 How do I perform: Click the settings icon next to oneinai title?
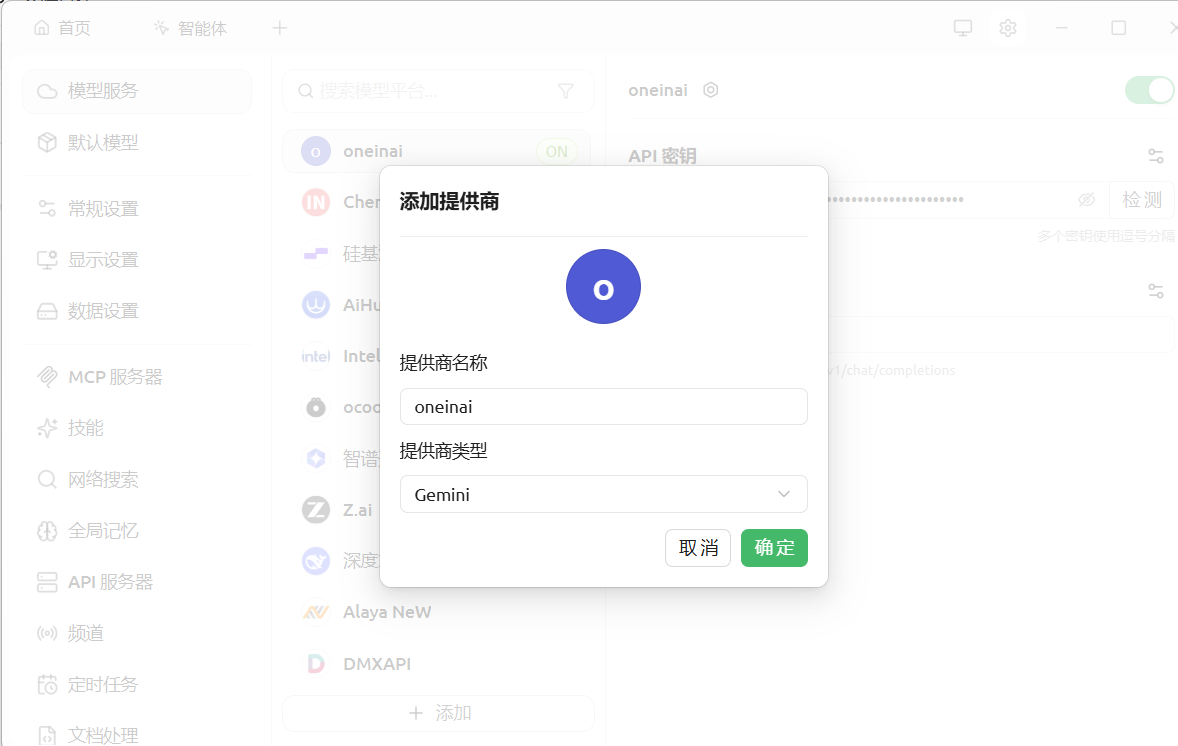pyautogui.click(x=711, y=90)
